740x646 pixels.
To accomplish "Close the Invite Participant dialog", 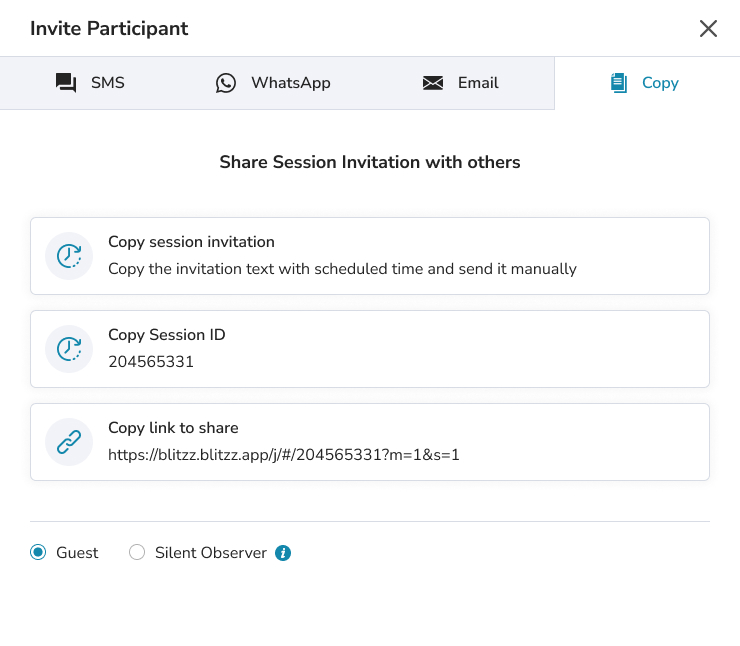I will click(x=708, y=28).
